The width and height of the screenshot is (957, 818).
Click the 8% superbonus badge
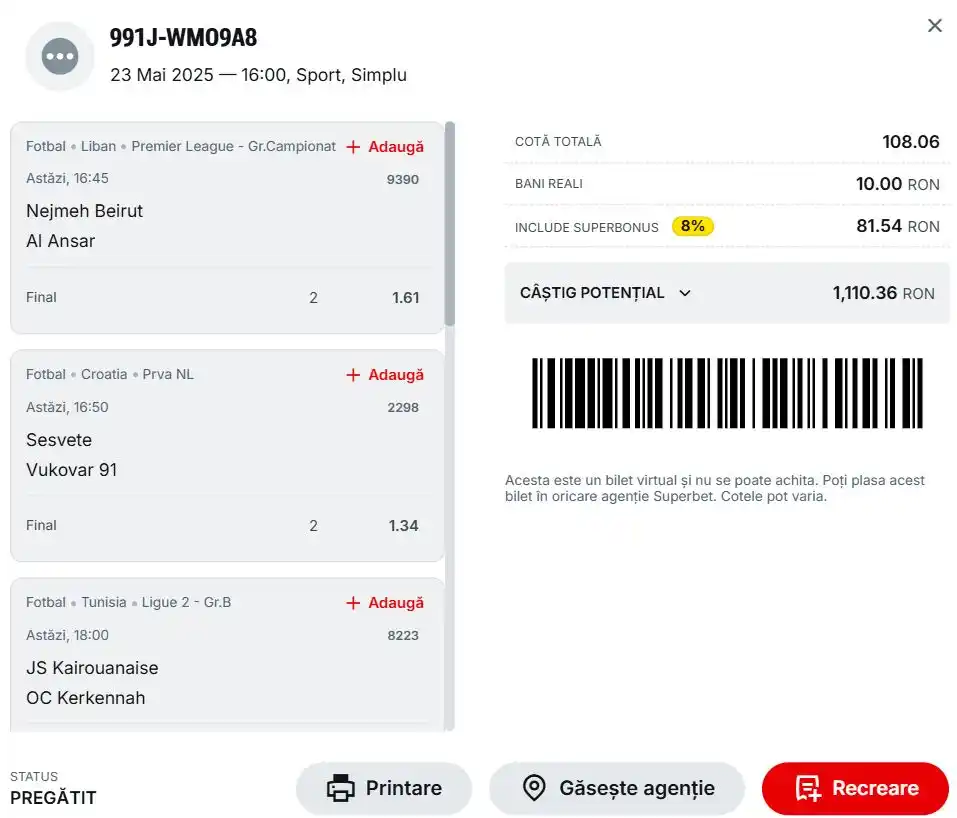[693, 226]
